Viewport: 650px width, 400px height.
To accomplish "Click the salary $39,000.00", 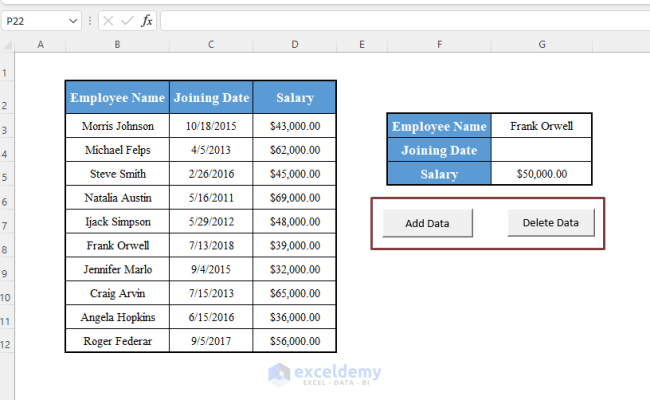I will click(295, 245).
